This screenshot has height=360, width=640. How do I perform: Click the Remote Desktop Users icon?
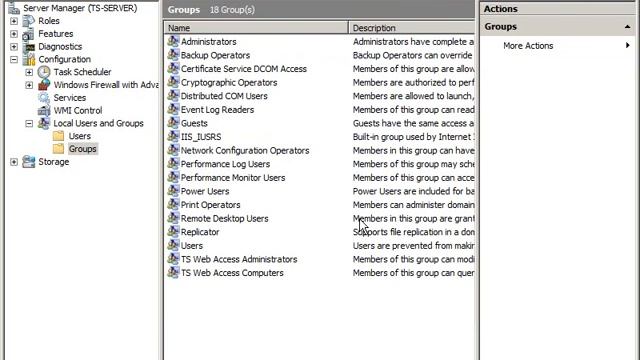(173, 218)
